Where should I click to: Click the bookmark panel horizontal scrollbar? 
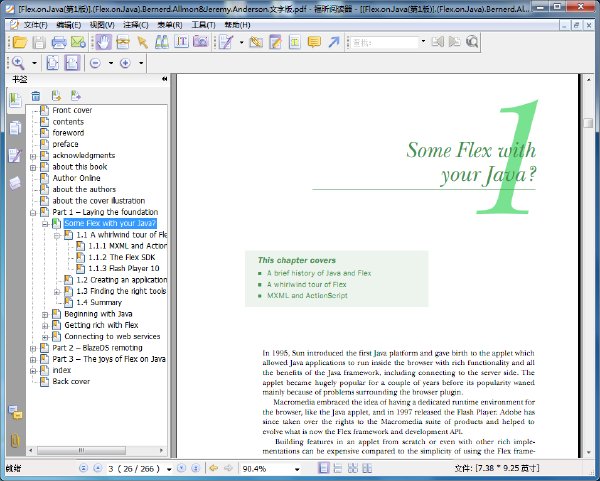(x=81, y=450)
